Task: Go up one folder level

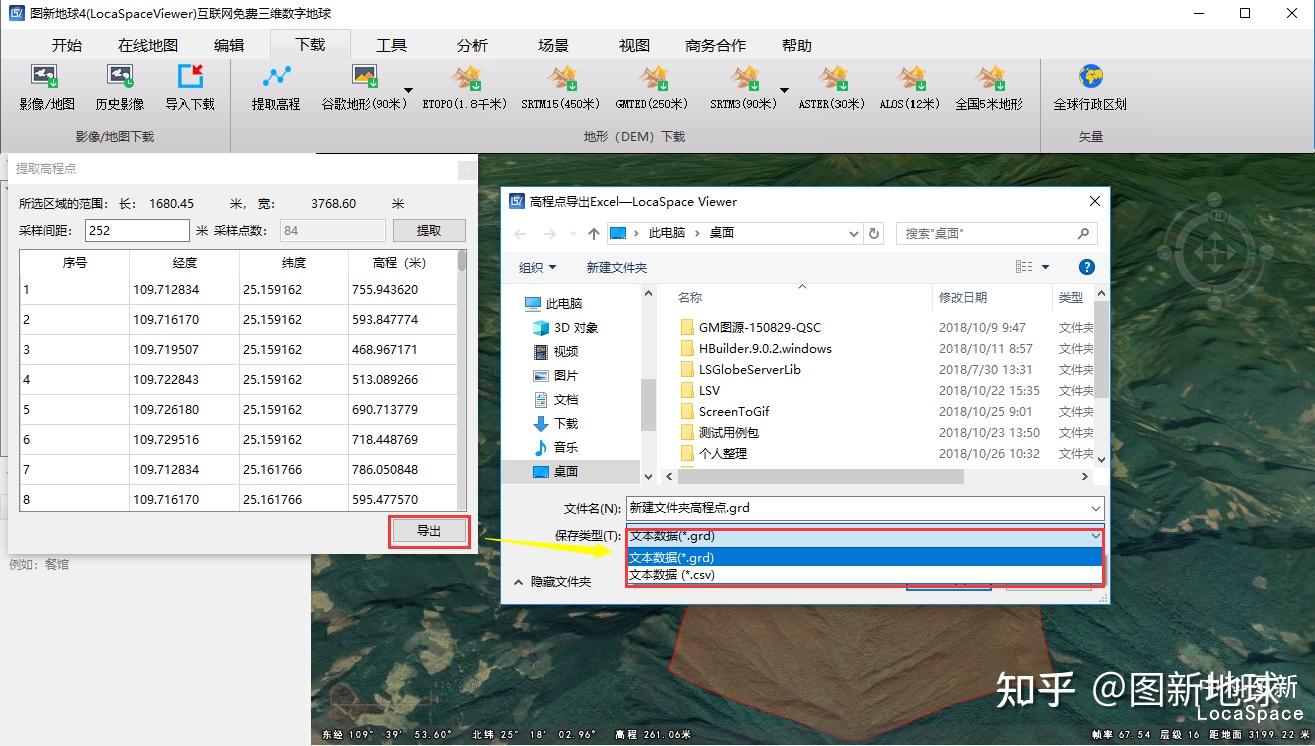Action: pyautogui.click(x=594, y=233)
